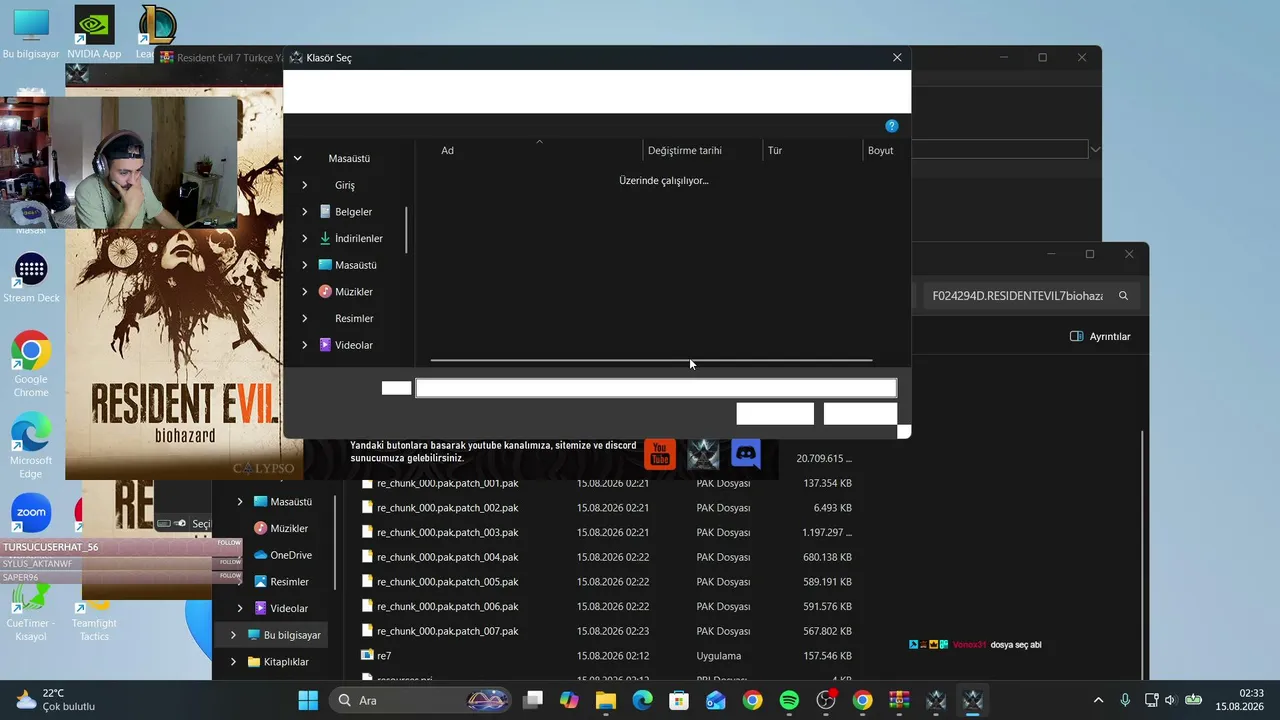Click the microphone icon in the system tray
The height and width of the screenshot is (720, 1280).
click(x=1125, y=700)
